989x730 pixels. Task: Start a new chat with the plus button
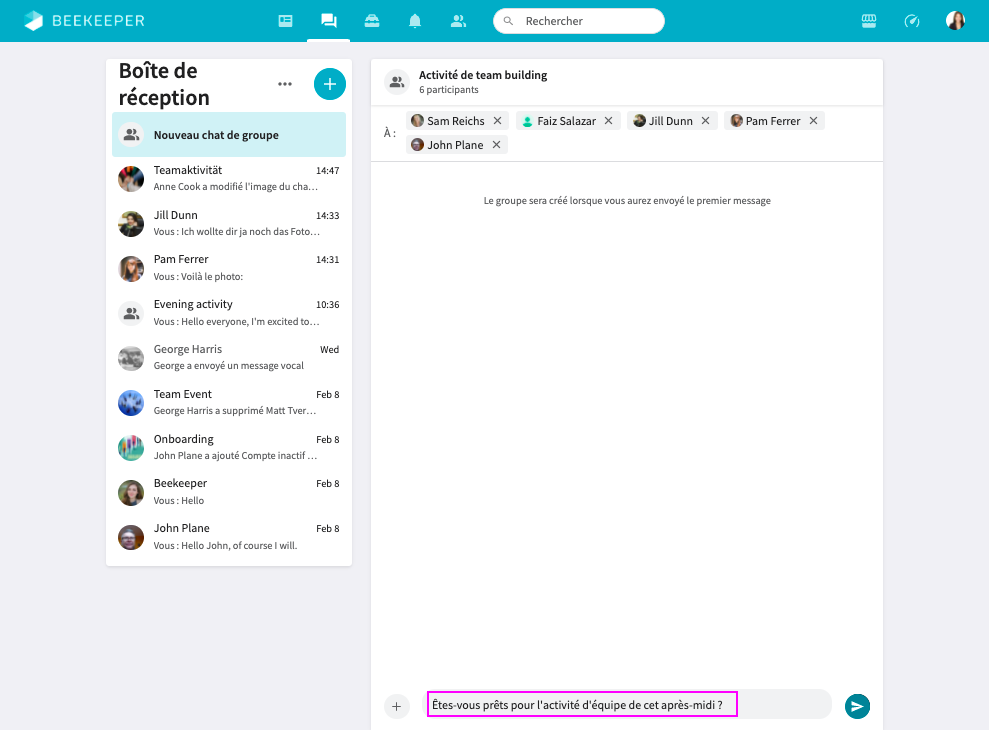coord(330,84)
